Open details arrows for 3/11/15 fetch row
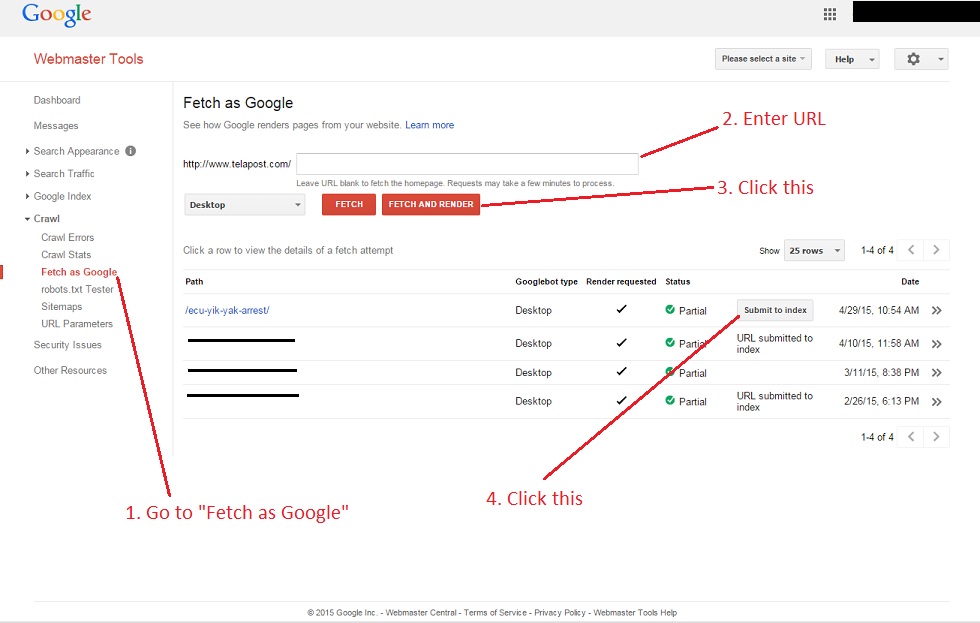Viewport: 980px width, 623px height. click(936, 372)
